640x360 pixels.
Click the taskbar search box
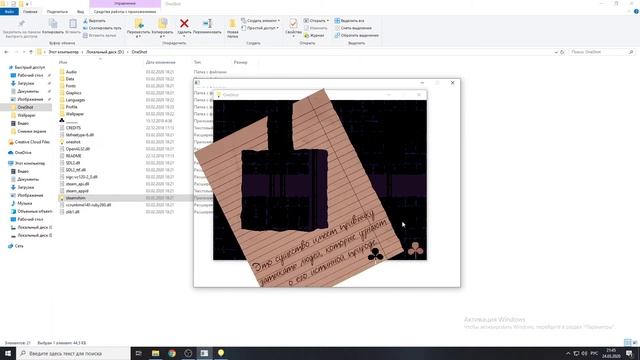[73, 353]
